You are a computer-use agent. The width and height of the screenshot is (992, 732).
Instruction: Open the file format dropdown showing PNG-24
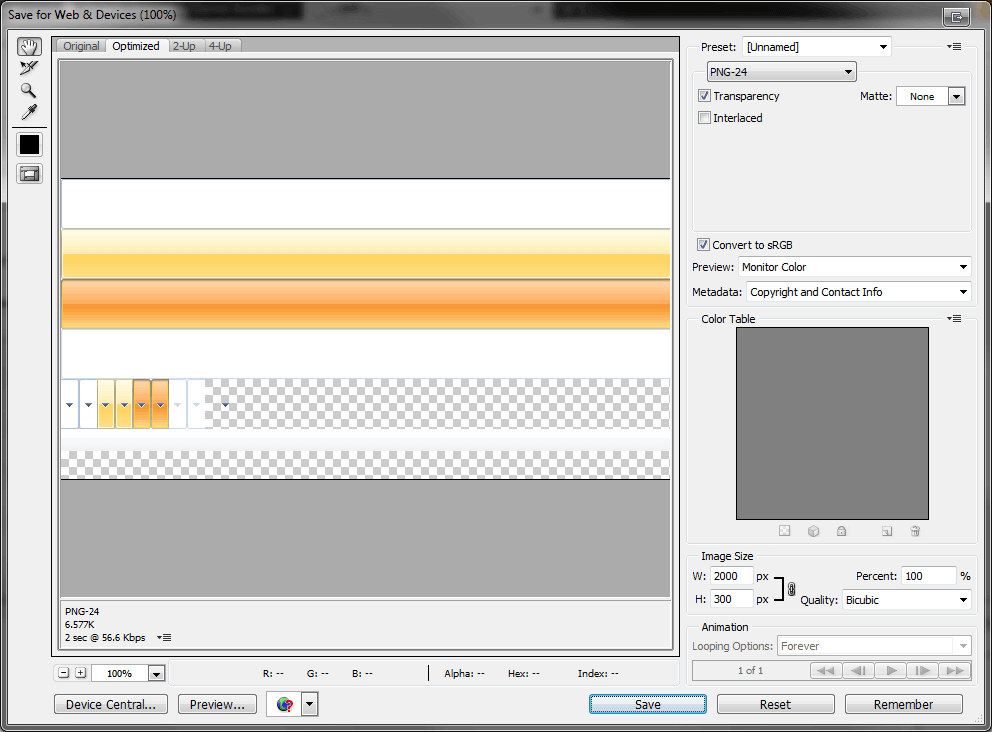coord(781,71)
